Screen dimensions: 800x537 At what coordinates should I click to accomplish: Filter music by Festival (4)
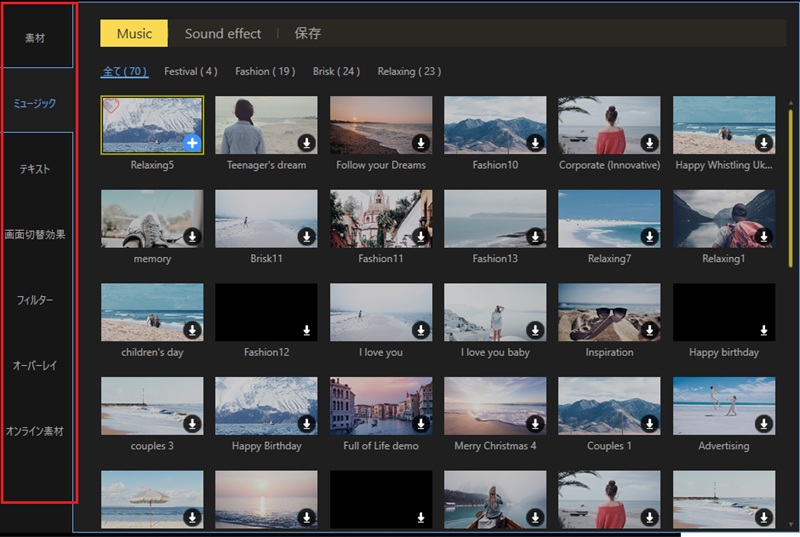[191, 71]
